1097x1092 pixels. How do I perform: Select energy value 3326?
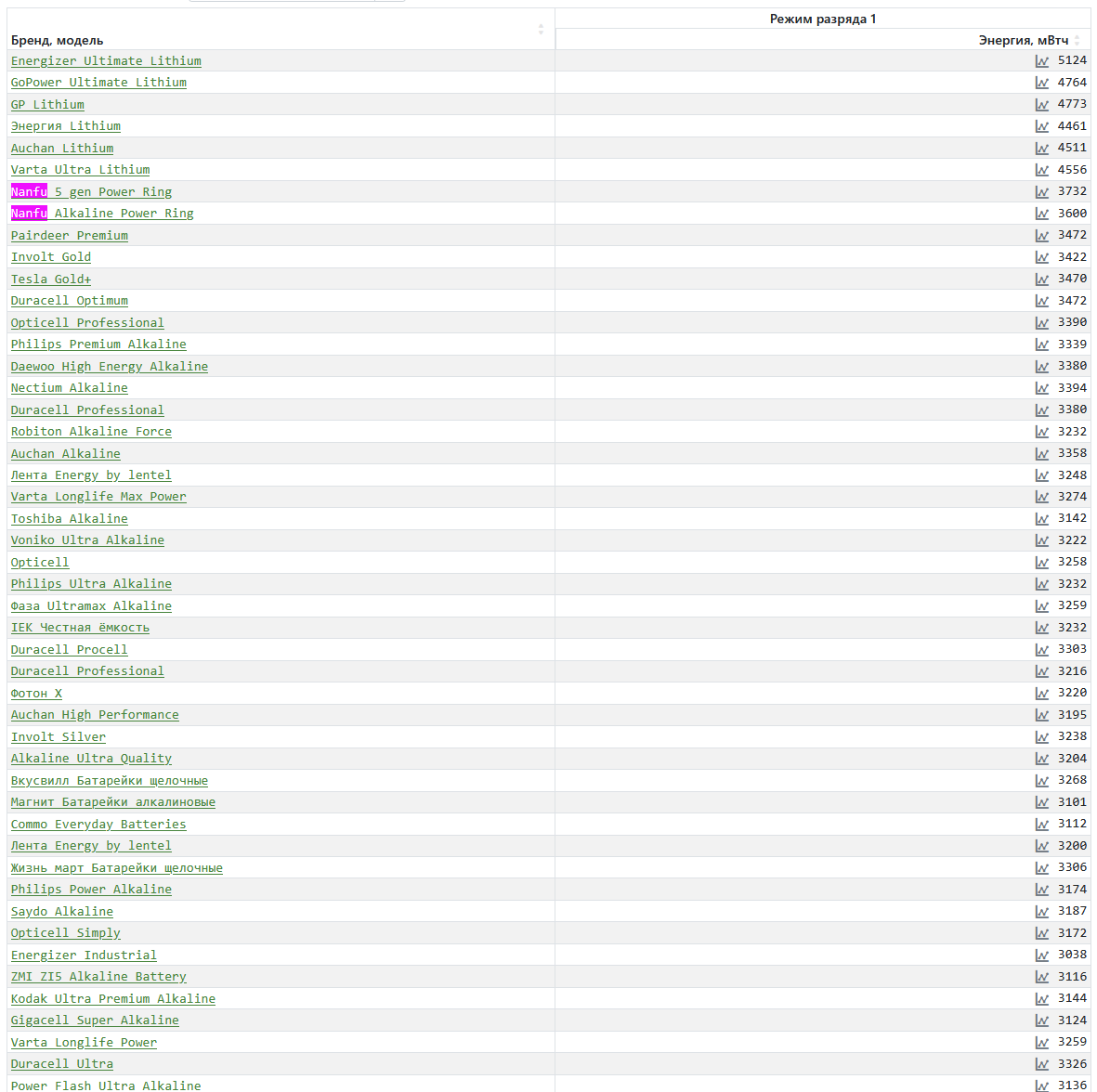tap(1072, 1064)
